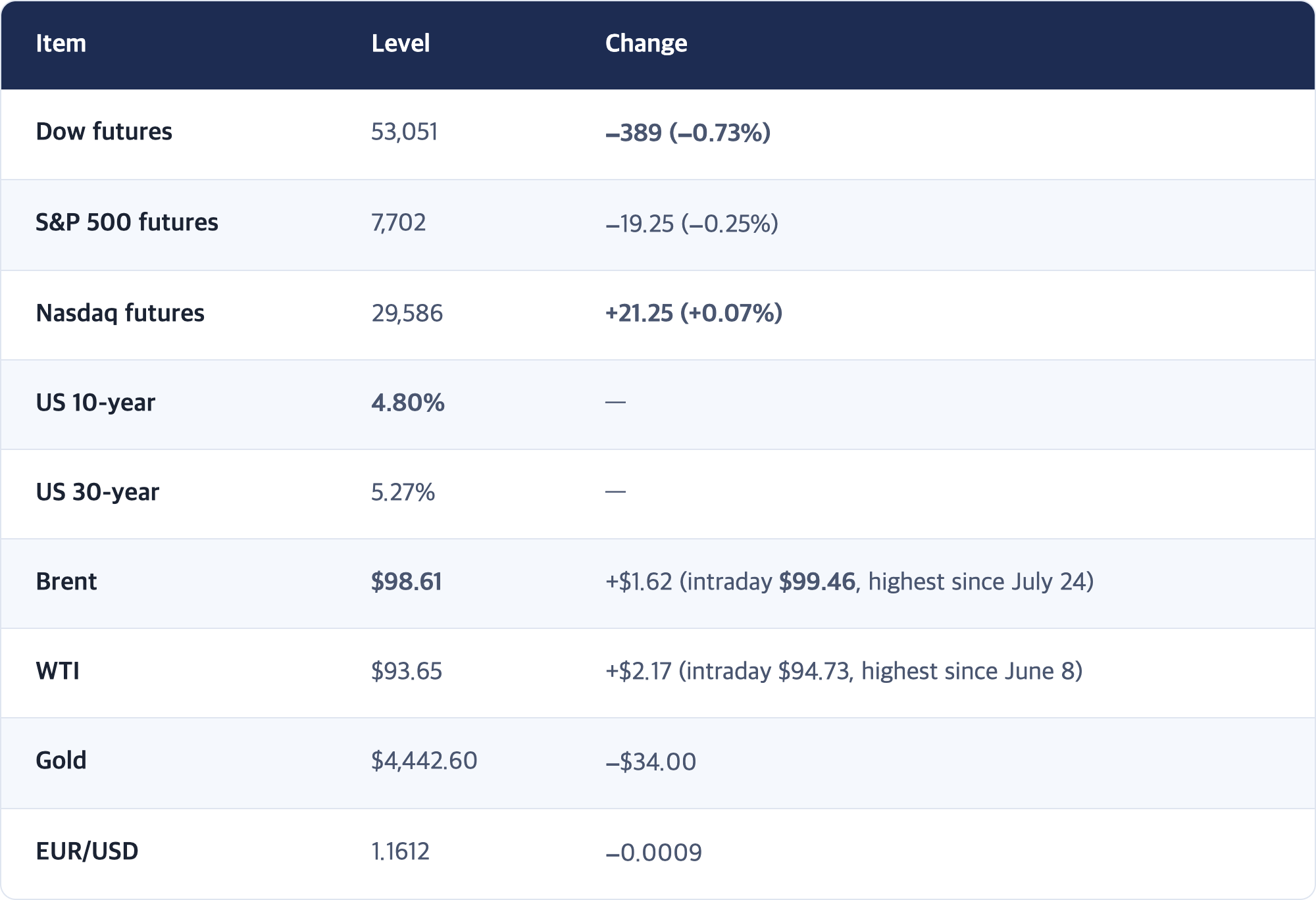Select the "Dow futures" row label

[104, 132]
